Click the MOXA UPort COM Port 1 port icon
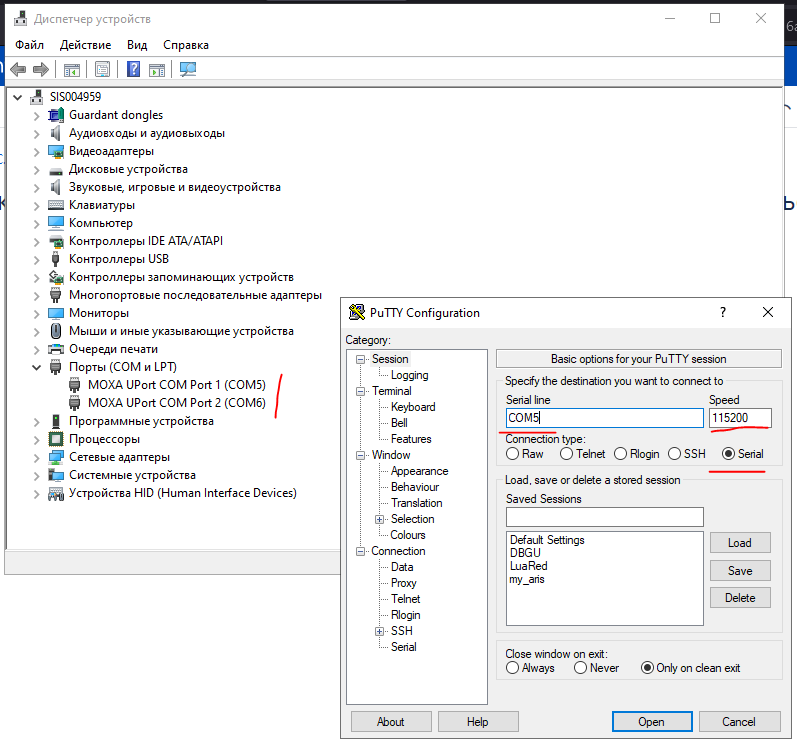This screenshot has width=797, height=746. pos(74,385)
